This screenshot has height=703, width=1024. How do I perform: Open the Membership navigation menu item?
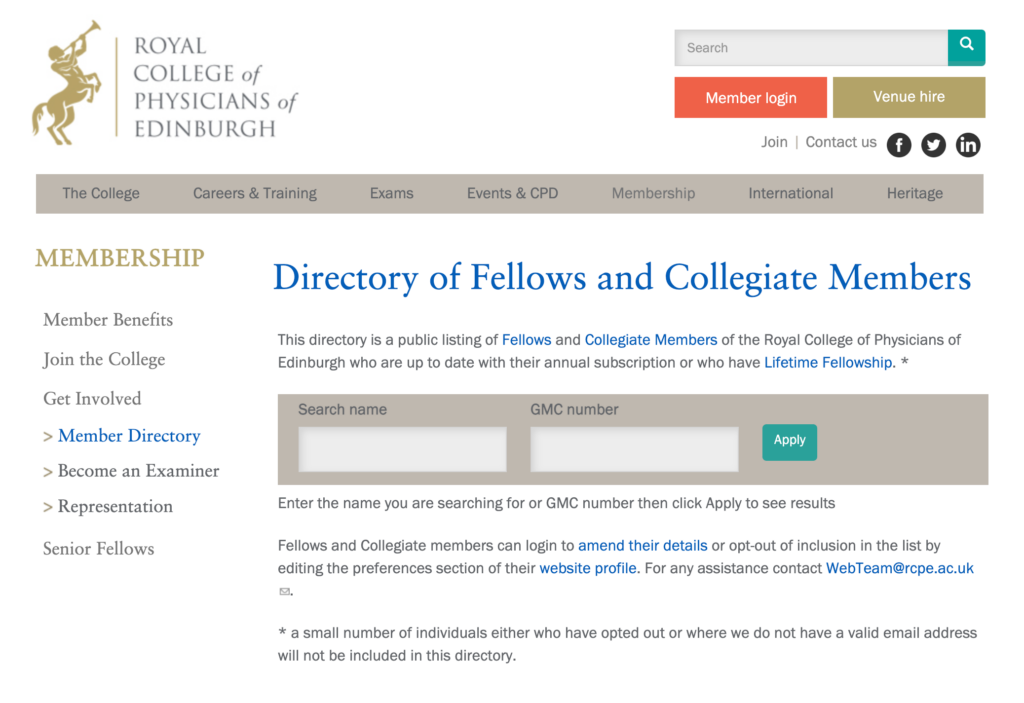[653, 193]
